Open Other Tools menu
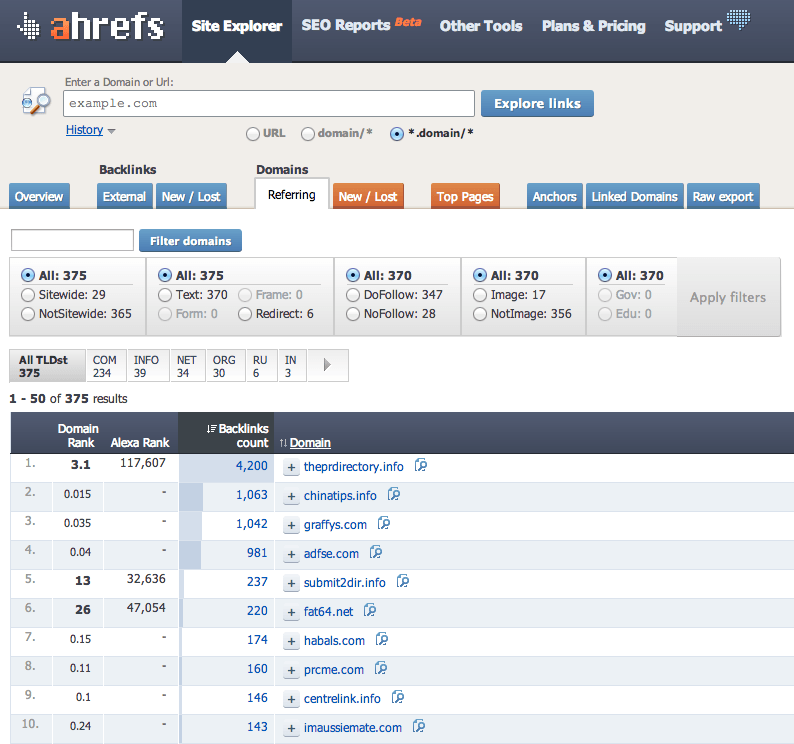The image size is (794, 744). [x=481, y=26]
